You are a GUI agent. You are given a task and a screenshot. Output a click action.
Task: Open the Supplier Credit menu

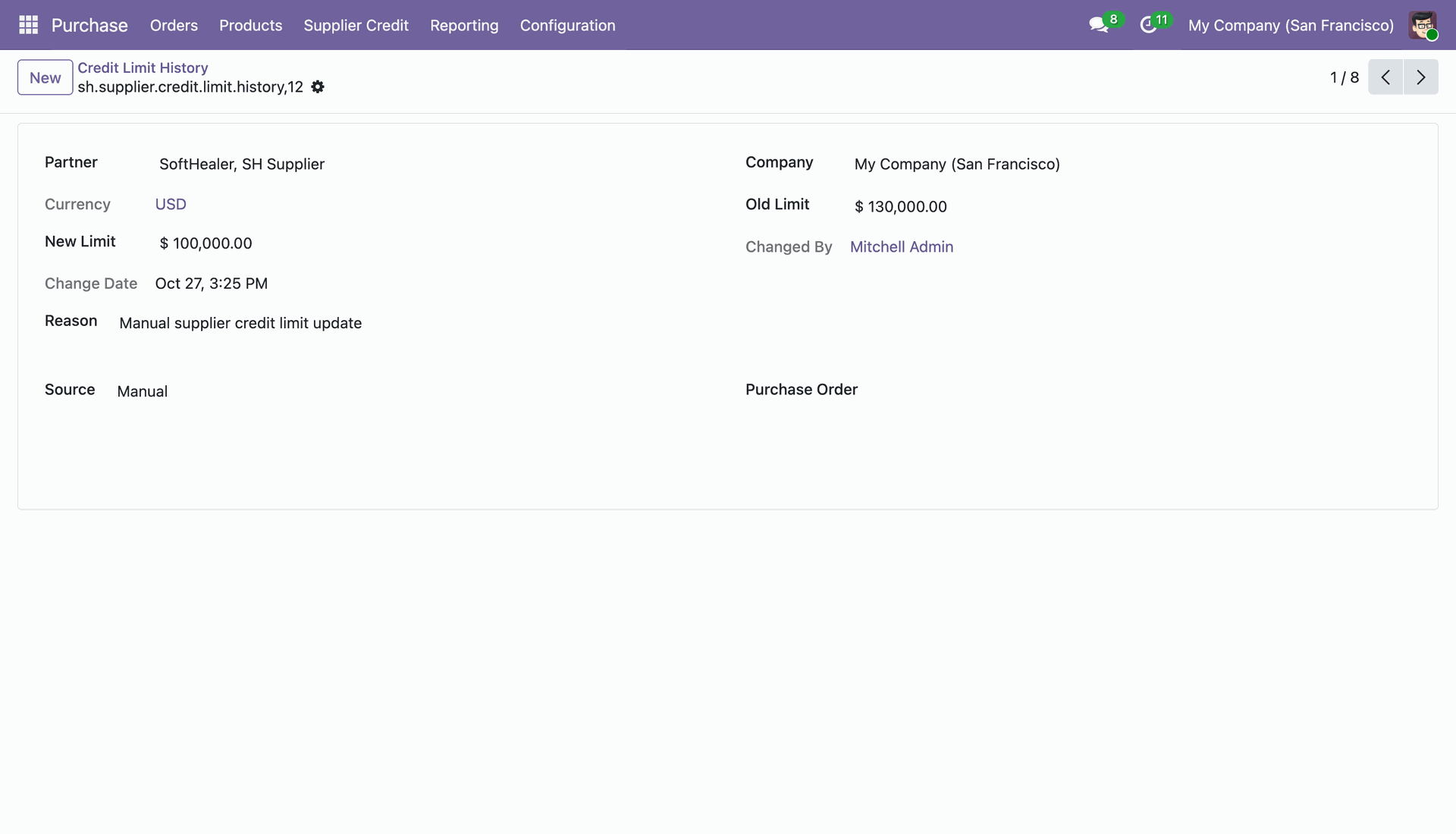click(356, 25)
